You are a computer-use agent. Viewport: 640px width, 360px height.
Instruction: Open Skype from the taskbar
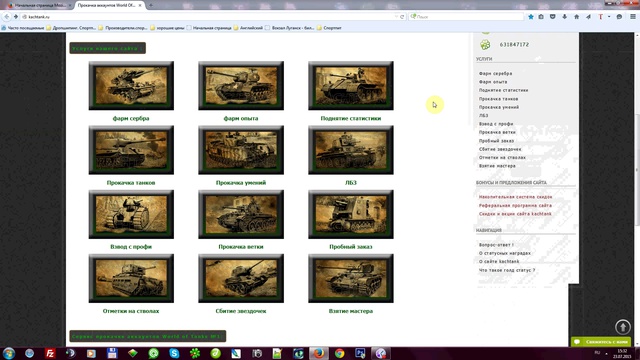174,353
